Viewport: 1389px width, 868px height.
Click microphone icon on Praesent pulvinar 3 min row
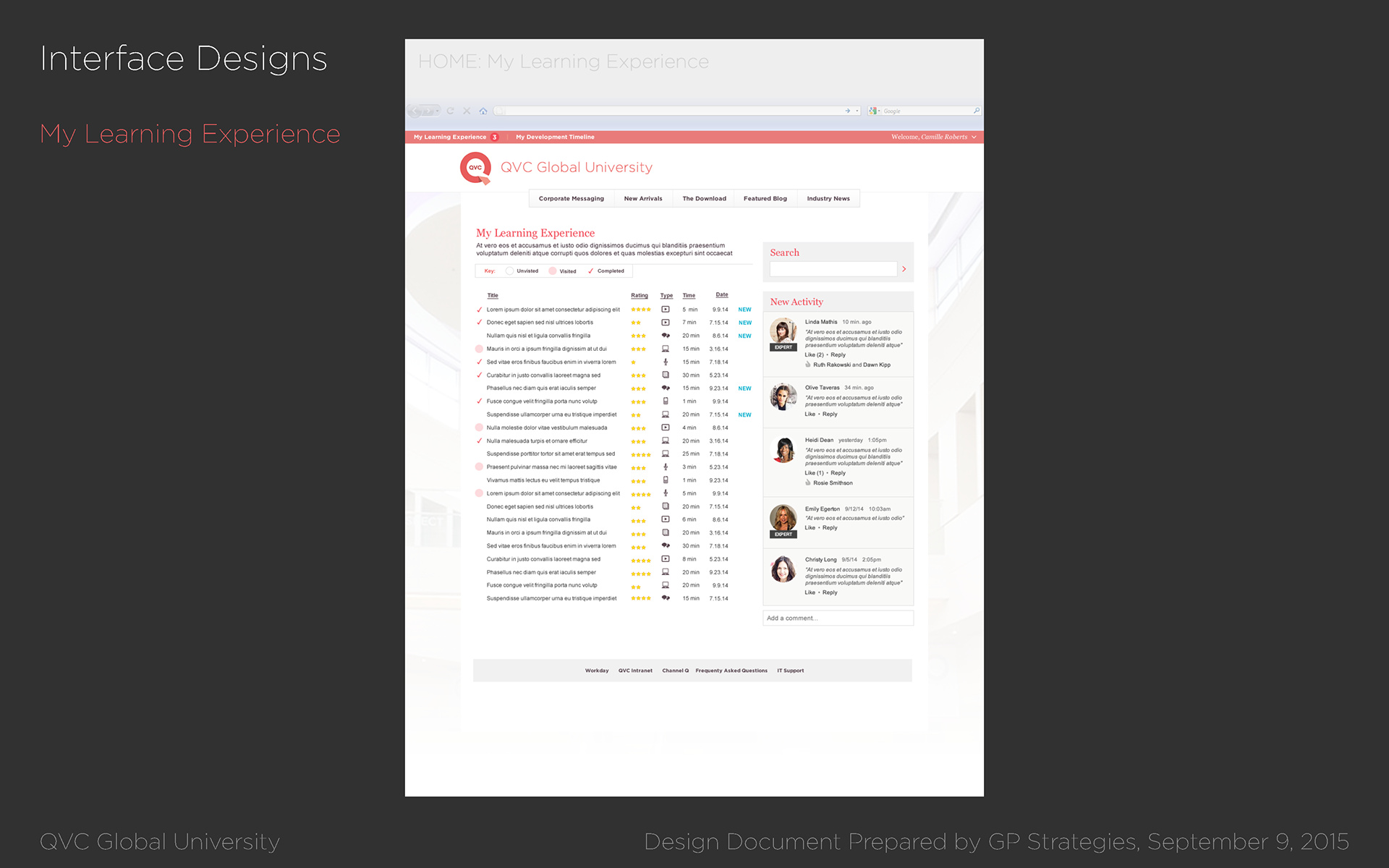coord(666,467)
